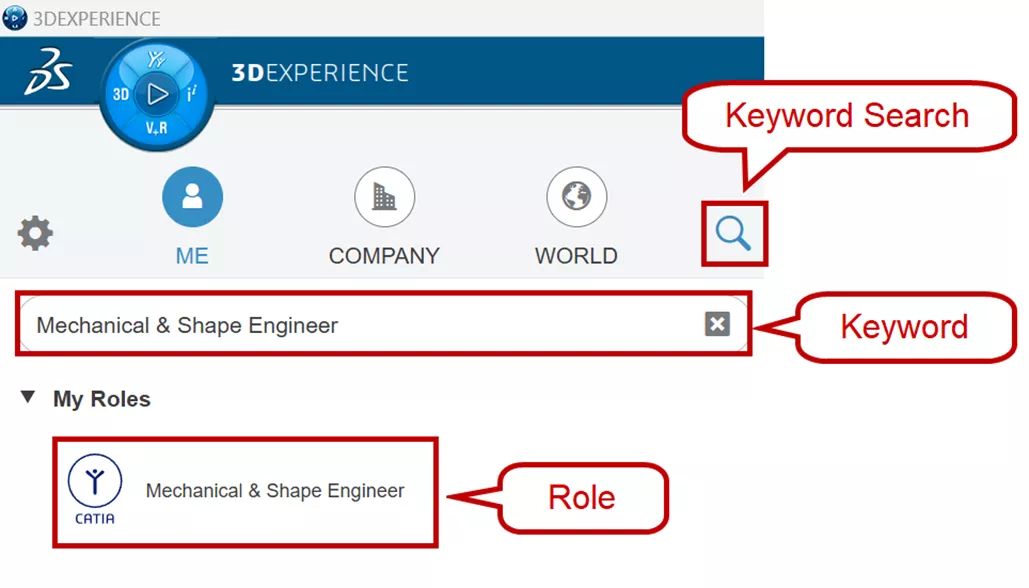
Task: Click the Keyword Search callout bubble
Action: point(847,116)
